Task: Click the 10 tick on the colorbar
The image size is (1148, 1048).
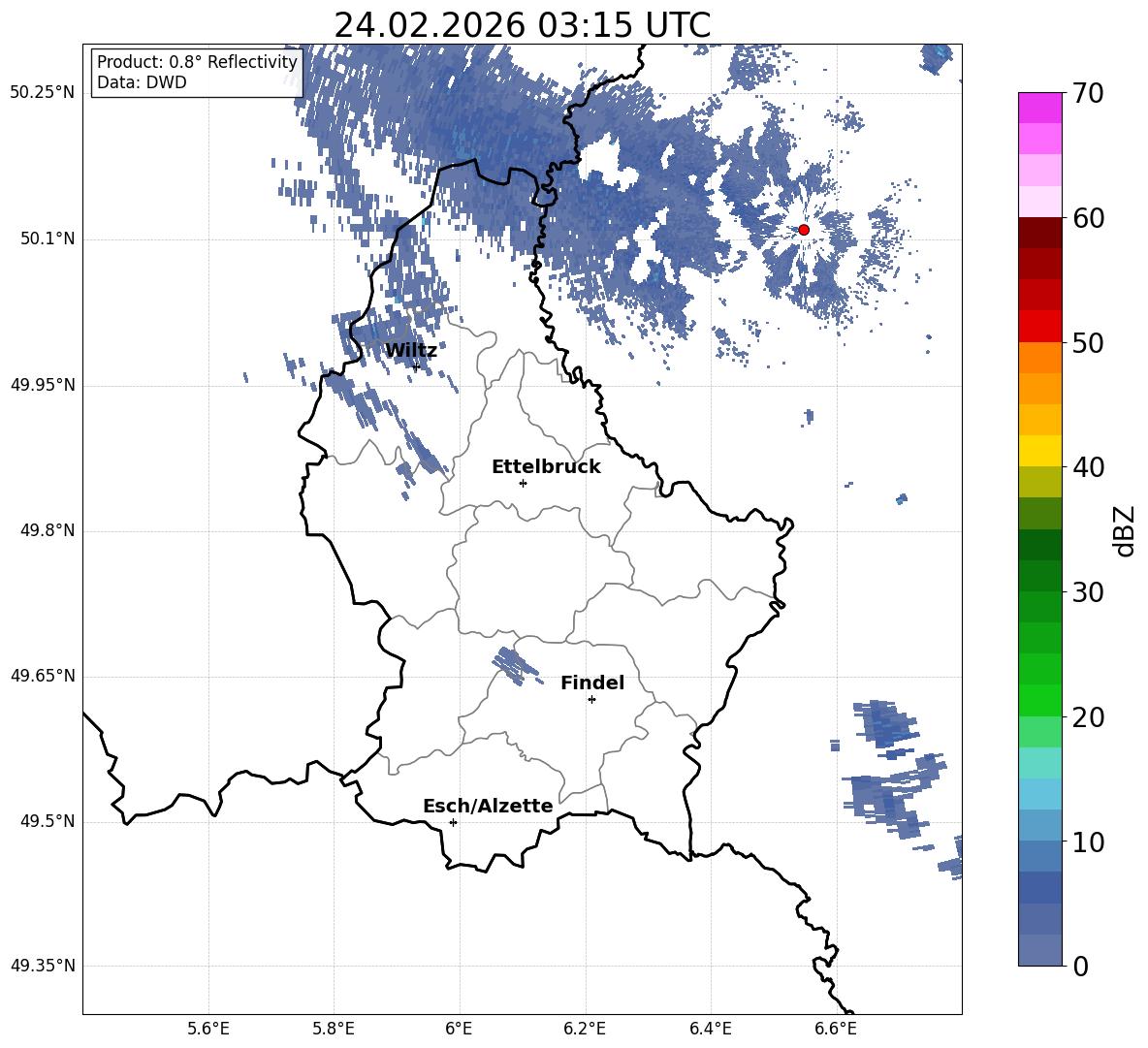Action: point(1087,842)
